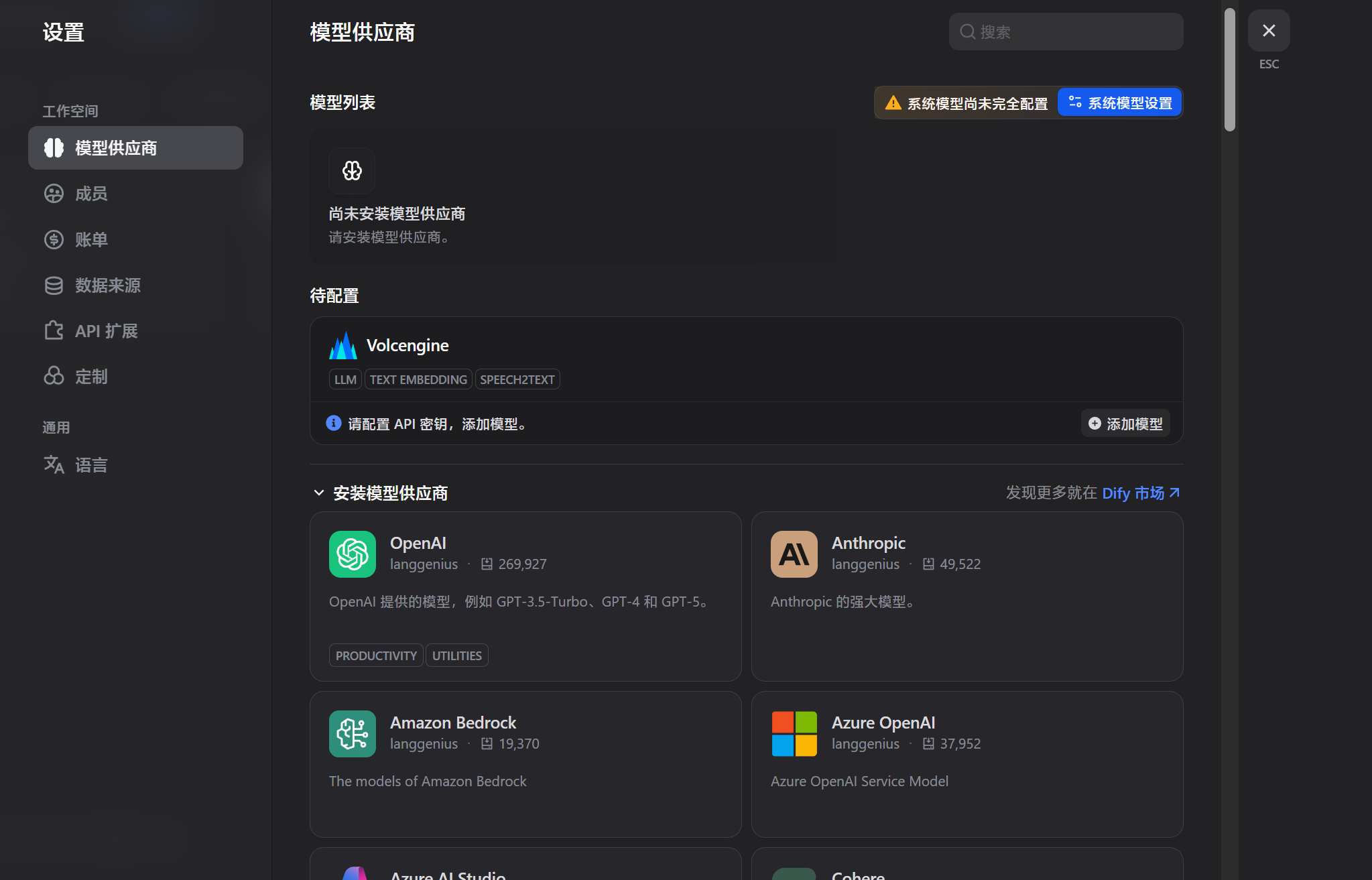Click the Anthropic provider logo icon
This screenshot has width=1372, height=880.
794,554
